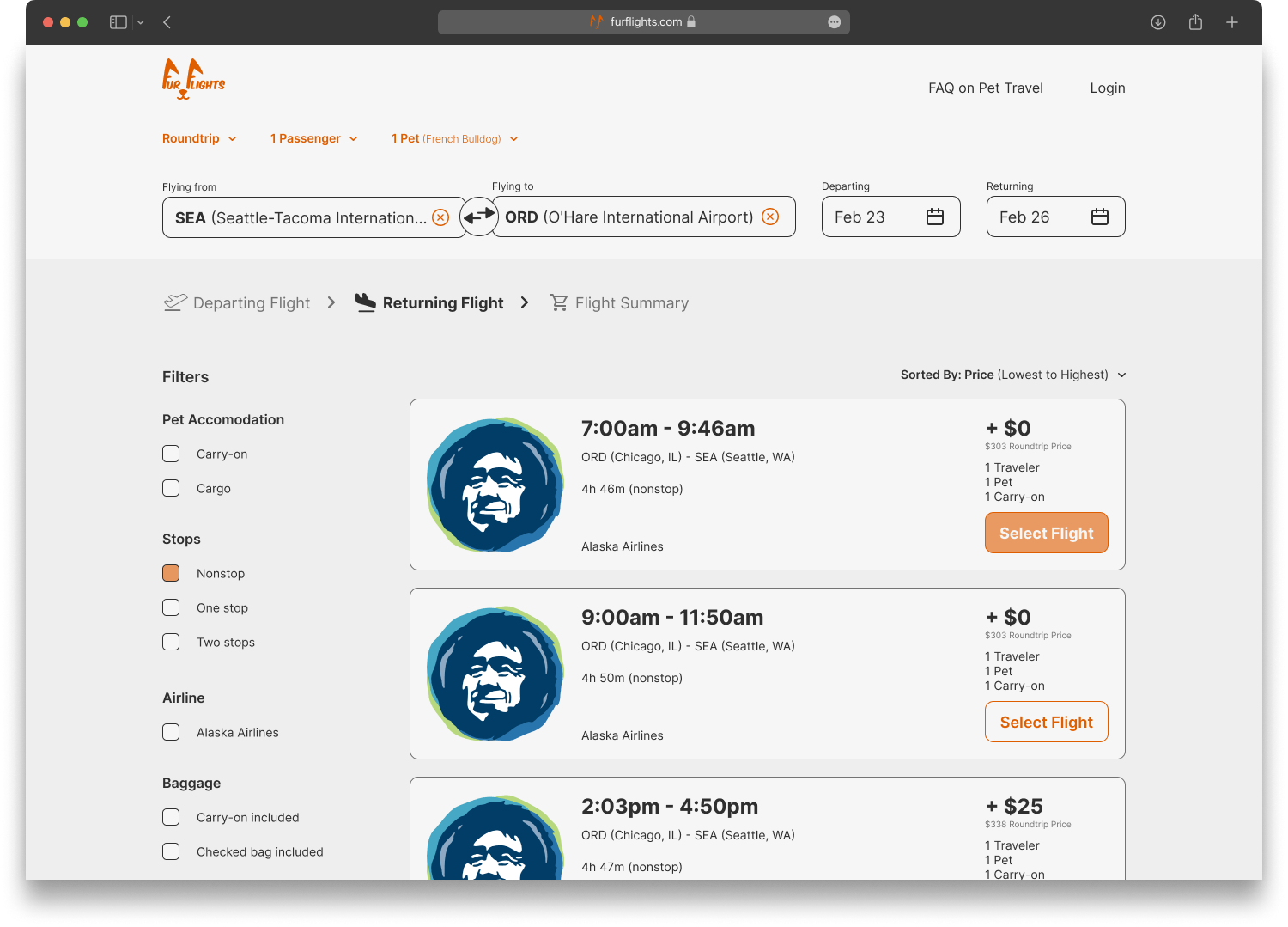Click the Flight Summary cart icon
This screenshot has width=1288, height=927.
click(x=559, y=302)
